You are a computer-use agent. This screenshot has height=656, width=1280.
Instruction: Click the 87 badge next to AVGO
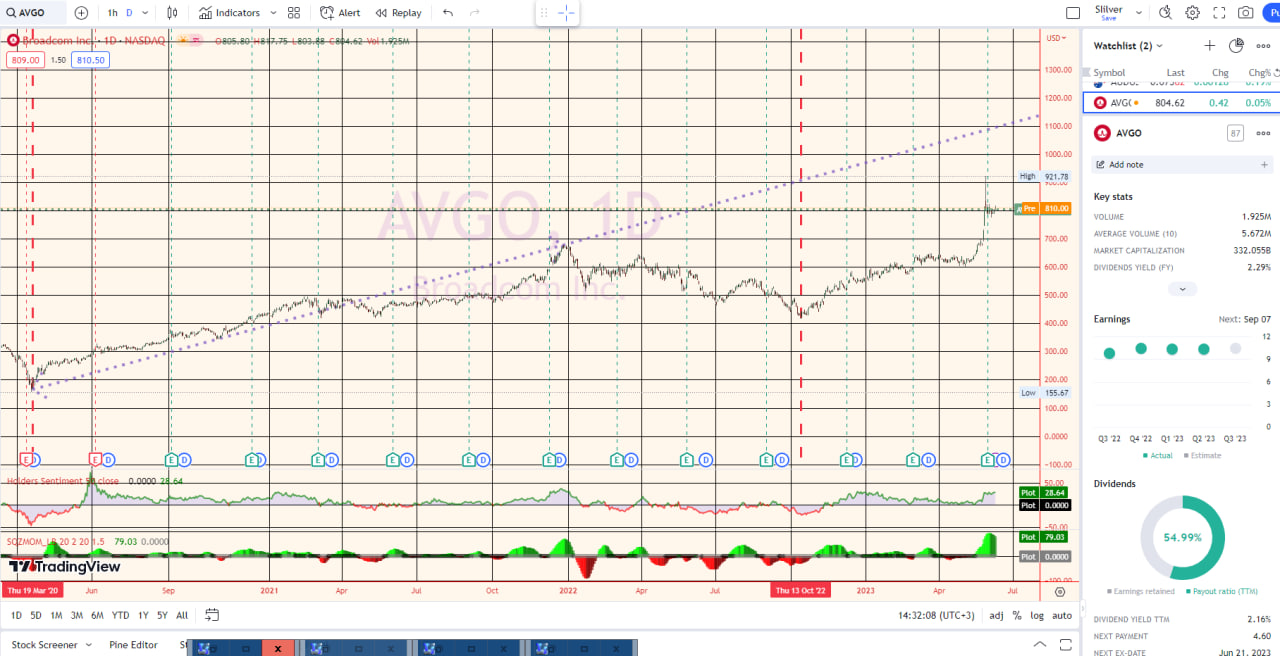1235,133
